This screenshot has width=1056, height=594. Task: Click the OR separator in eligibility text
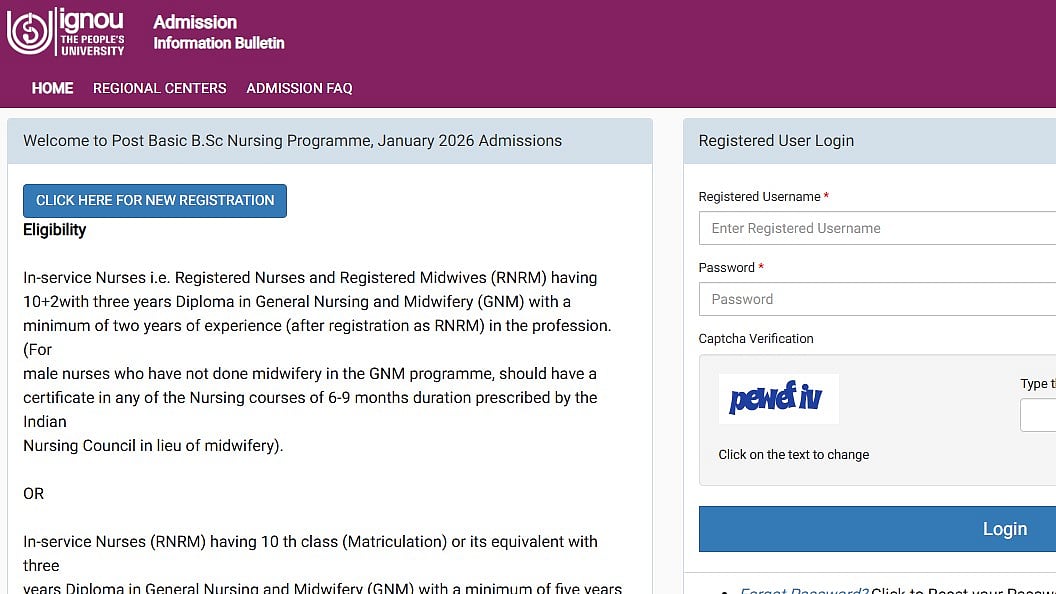pos(34,494)
